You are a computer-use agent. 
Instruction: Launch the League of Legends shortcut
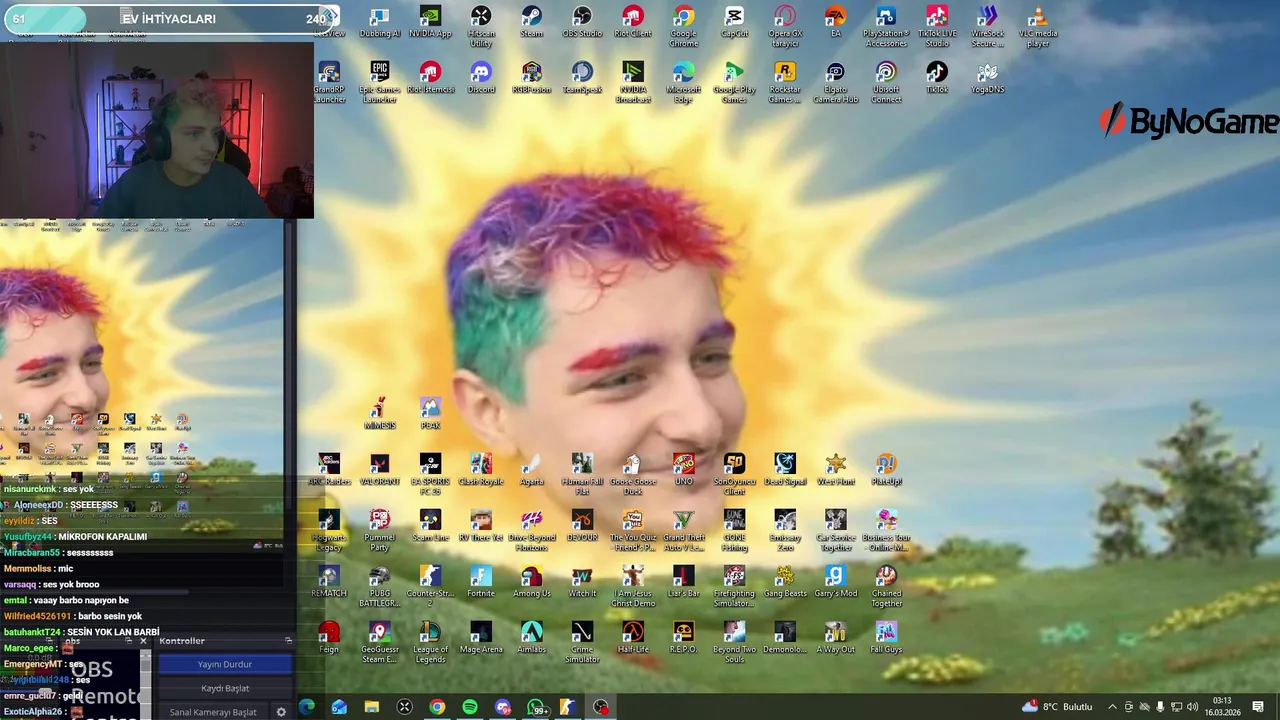tap(430, 643)
